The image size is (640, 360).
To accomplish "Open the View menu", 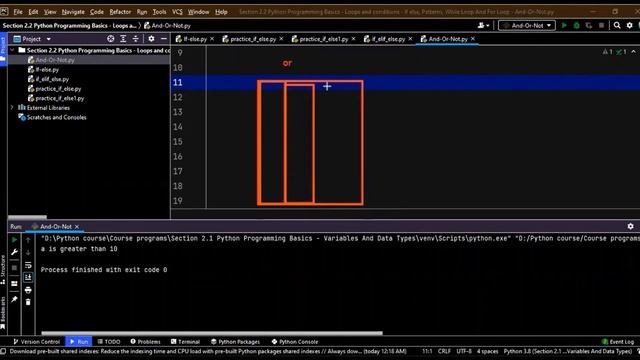I will pos(50,12).
